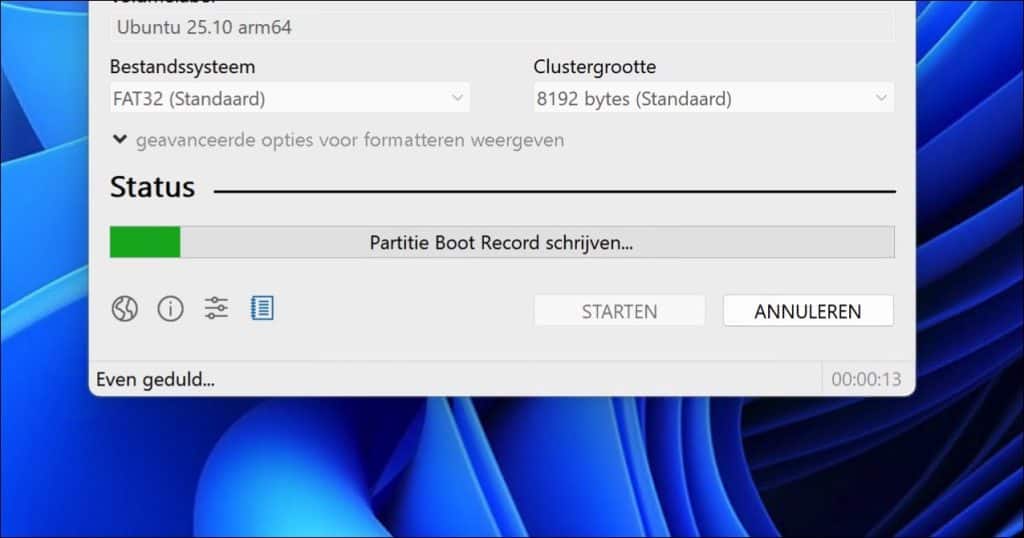Open the language selection globe icon

[125, 308]
